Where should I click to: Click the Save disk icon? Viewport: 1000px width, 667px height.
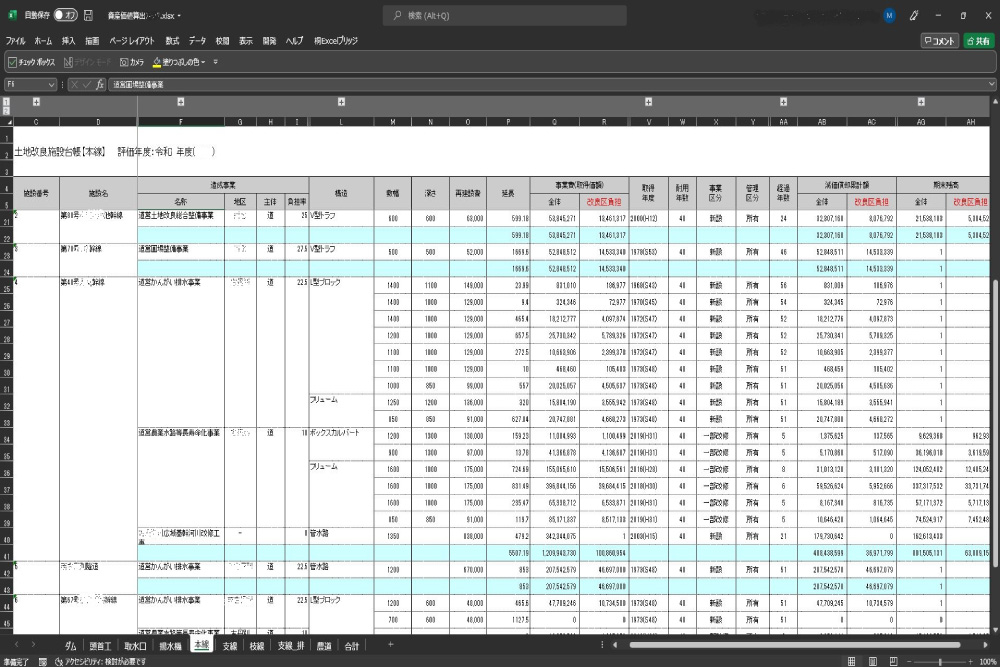tap(89, 16)
